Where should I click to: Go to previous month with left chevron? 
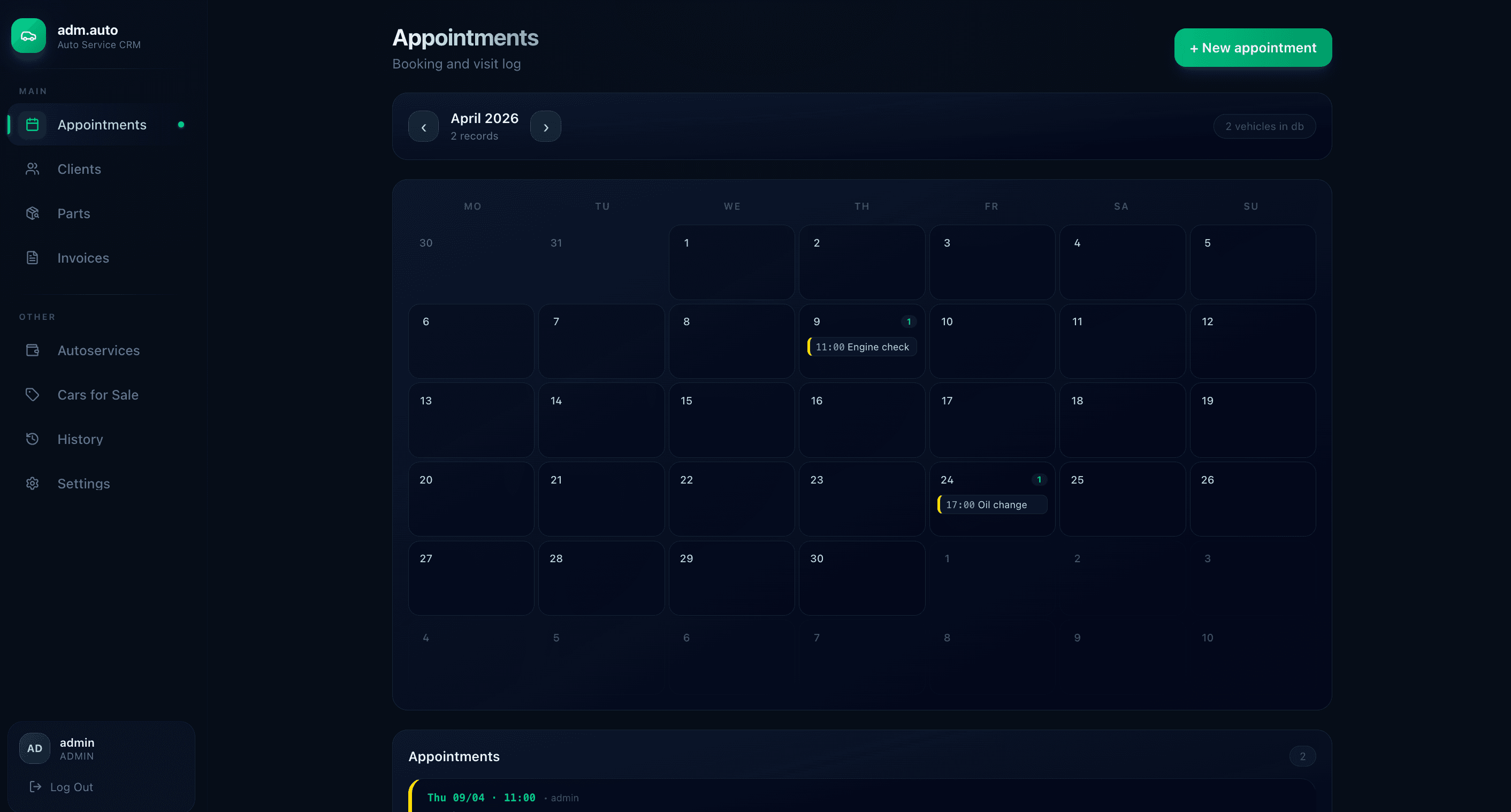click(423, 126)
